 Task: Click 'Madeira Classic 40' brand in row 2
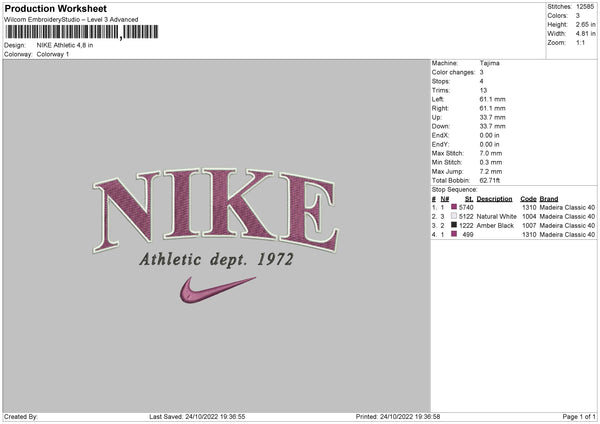(567, 216)
